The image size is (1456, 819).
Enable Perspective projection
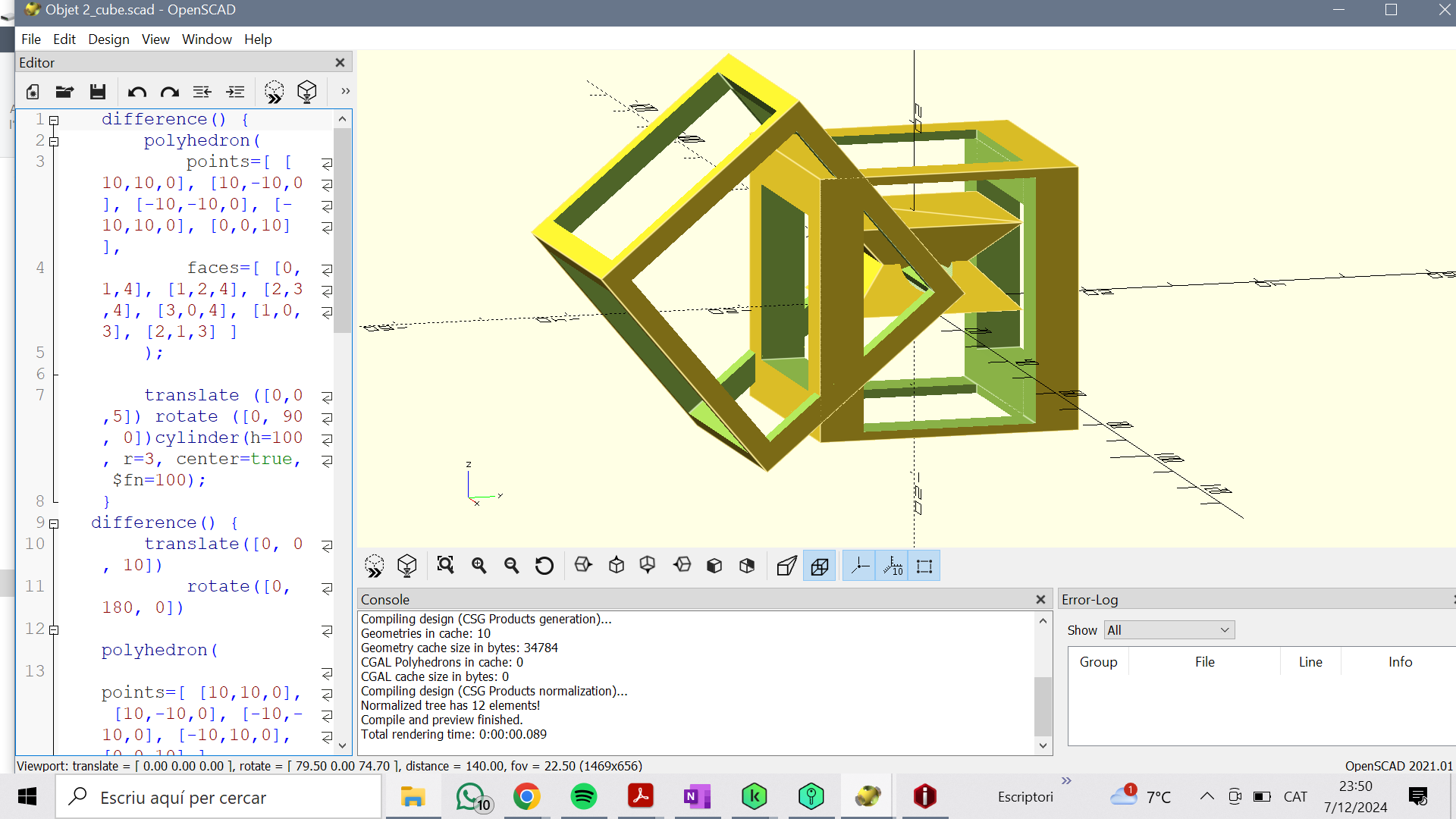786,566
